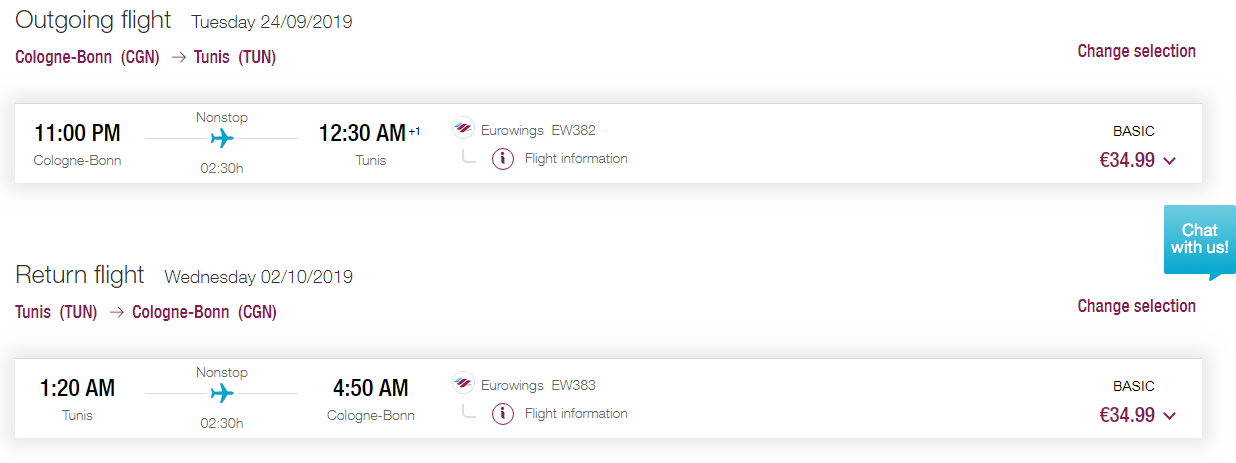Click the 1:20 AM Tunis departure time

(x=77, y=388)
